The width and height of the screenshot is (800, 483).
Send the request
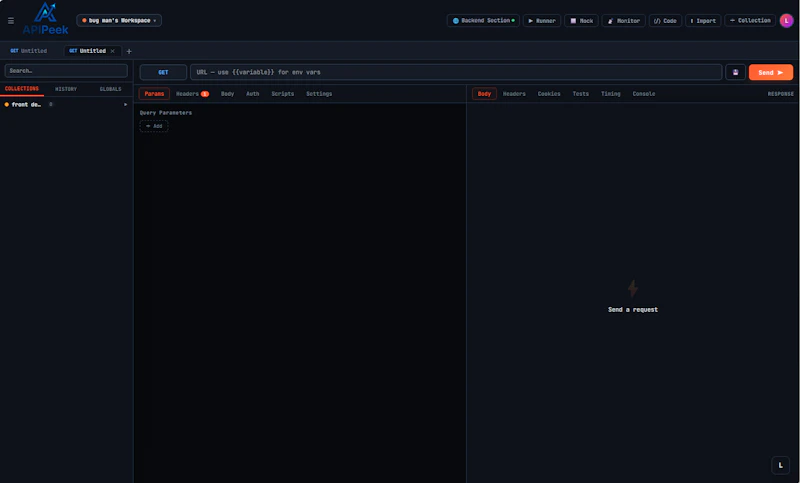tap(770, 72)
